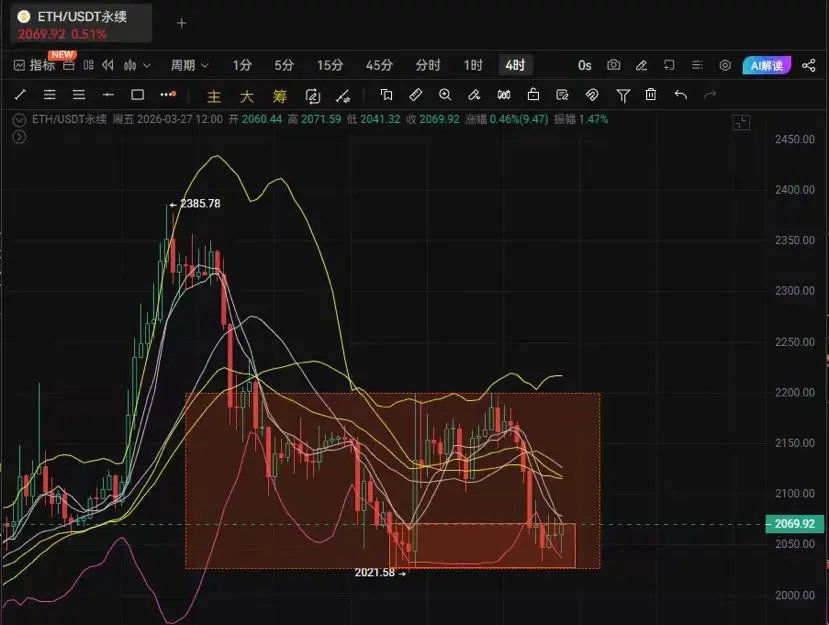Open the 周期 period dropdown

[x=189, y=65]
